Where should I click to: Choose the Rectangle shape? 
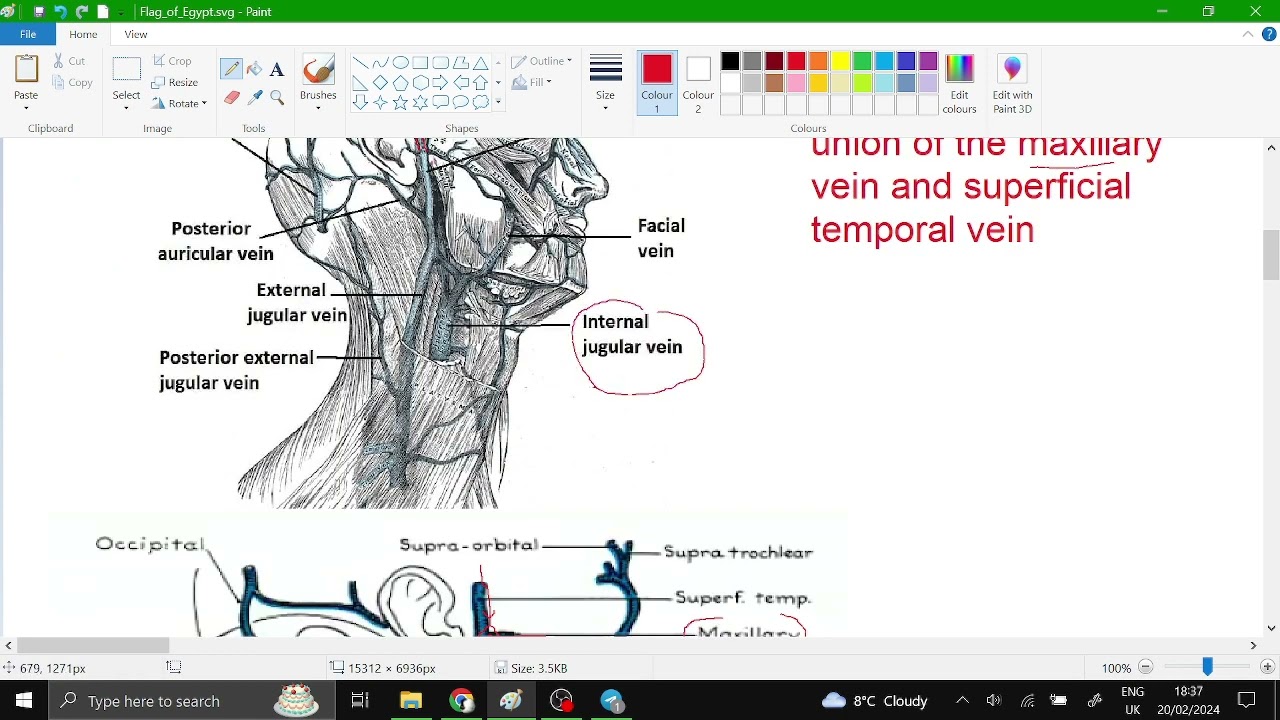pos(420,62)
